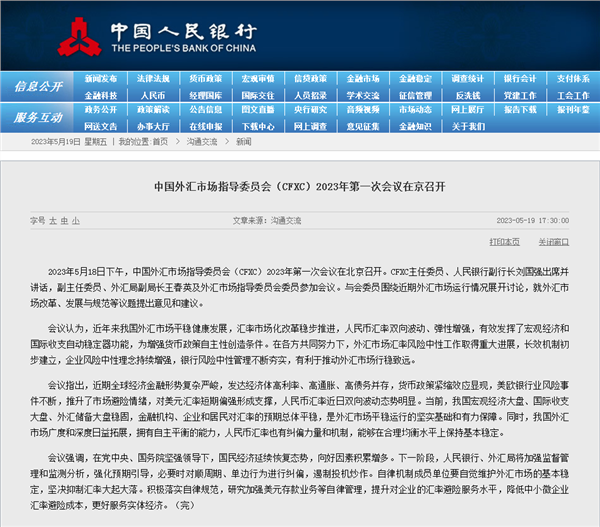Click the 信息公开 section header
Screen dimensions: 600x527
[x=40, y=87]
